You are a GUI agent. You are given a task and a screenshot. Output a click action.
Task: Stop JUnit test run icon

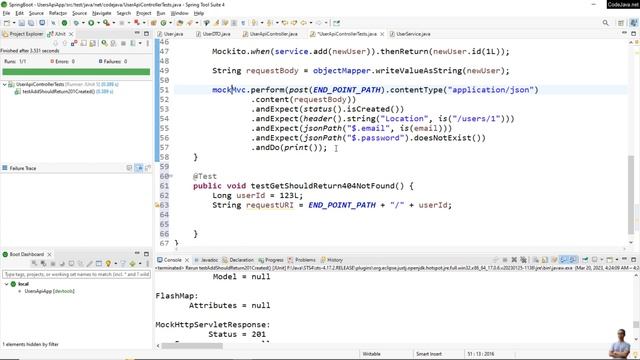[x=123, y=43]
